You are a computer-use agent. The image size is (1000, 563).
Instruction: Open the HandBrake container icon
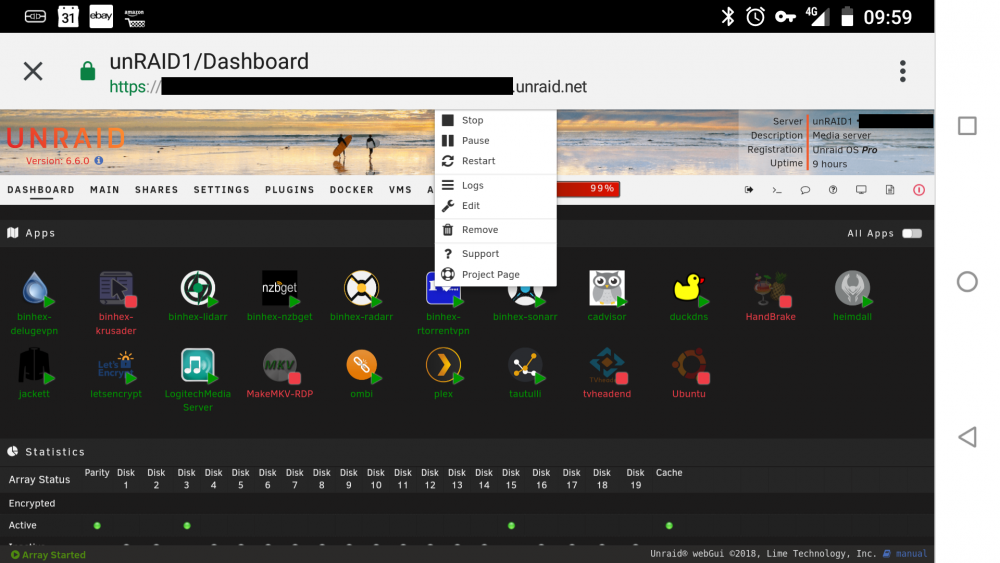coord(770,288)
